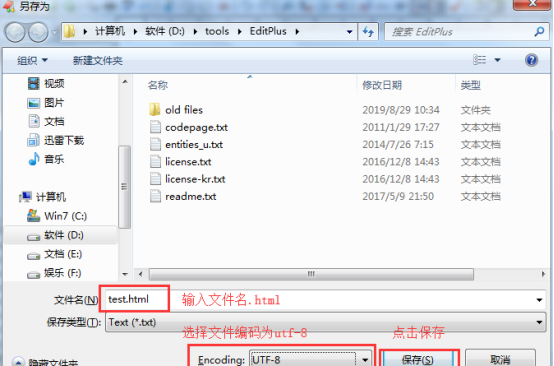Click the refresh icon next to address bar

click(x=368, y=32)
